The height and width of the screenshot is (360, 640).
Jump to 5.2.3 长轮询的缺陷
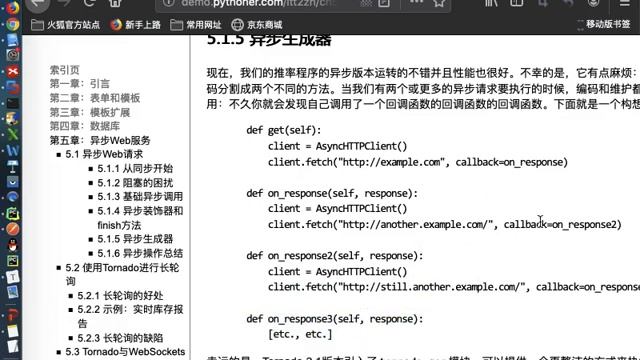click(x=120, y=338)
